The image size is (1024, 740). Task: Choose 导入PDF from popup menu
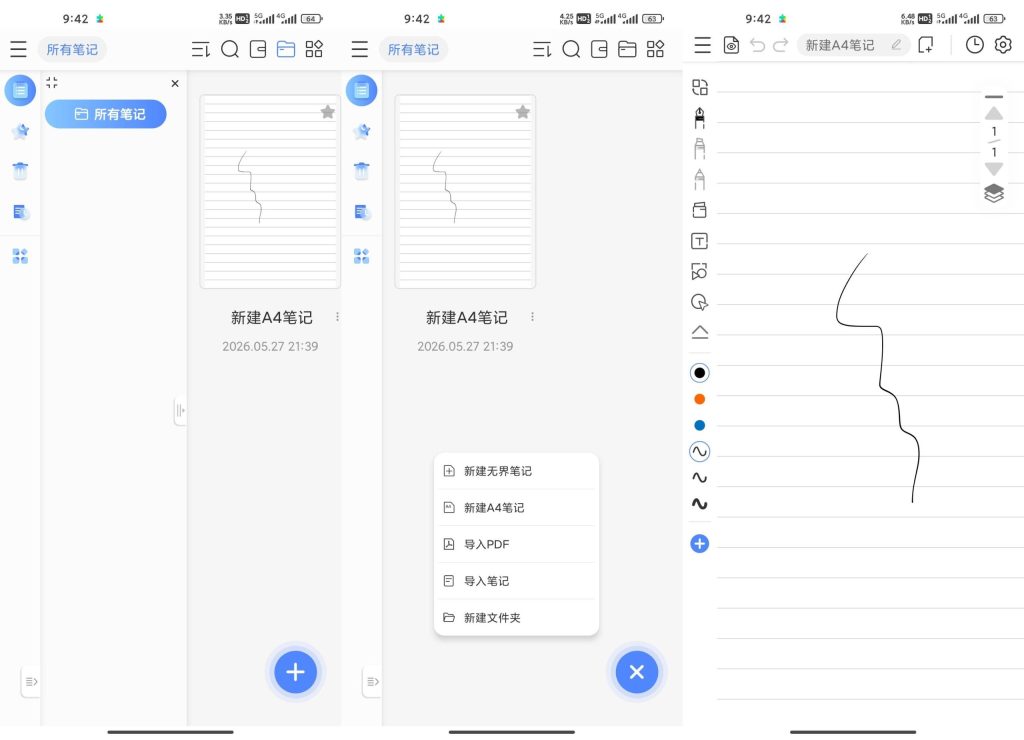pyautogui.click(x=516, y=544)
